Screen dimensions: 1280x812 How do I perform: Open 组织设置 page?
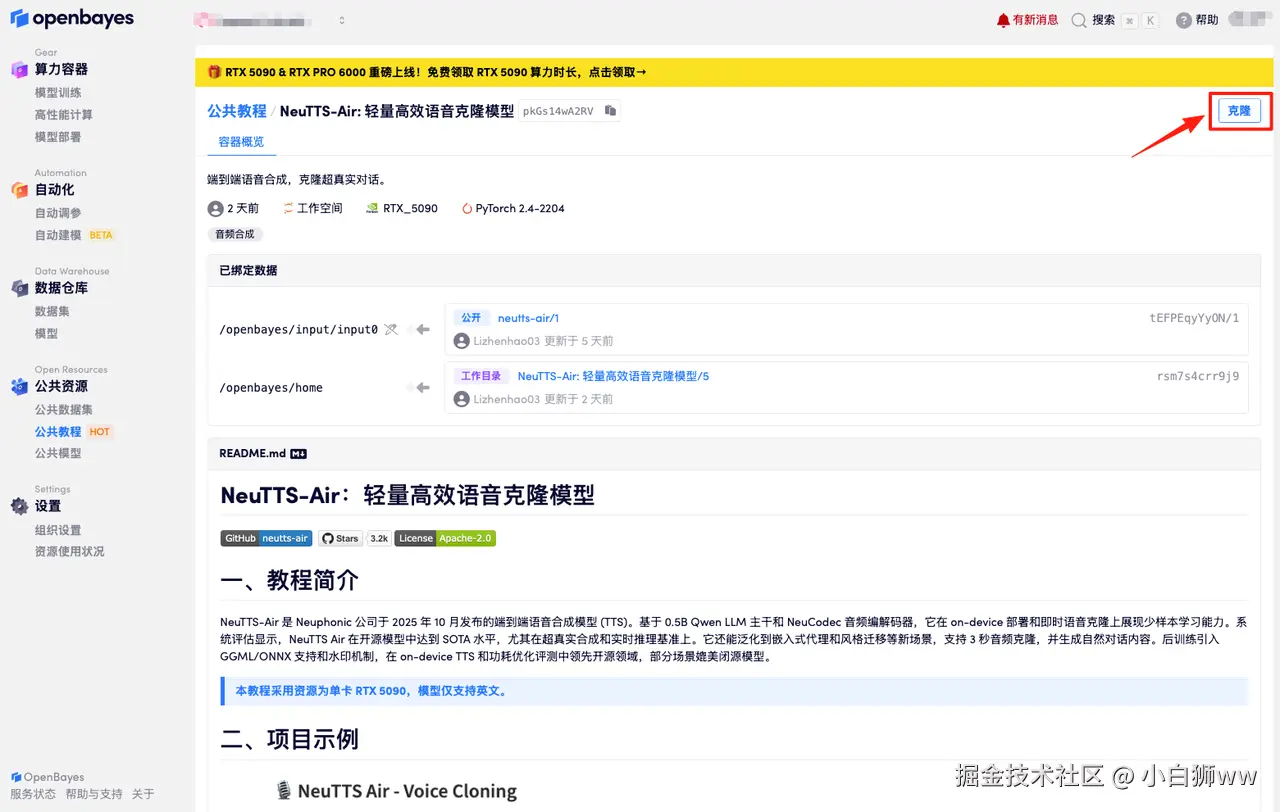coord(58,530)
